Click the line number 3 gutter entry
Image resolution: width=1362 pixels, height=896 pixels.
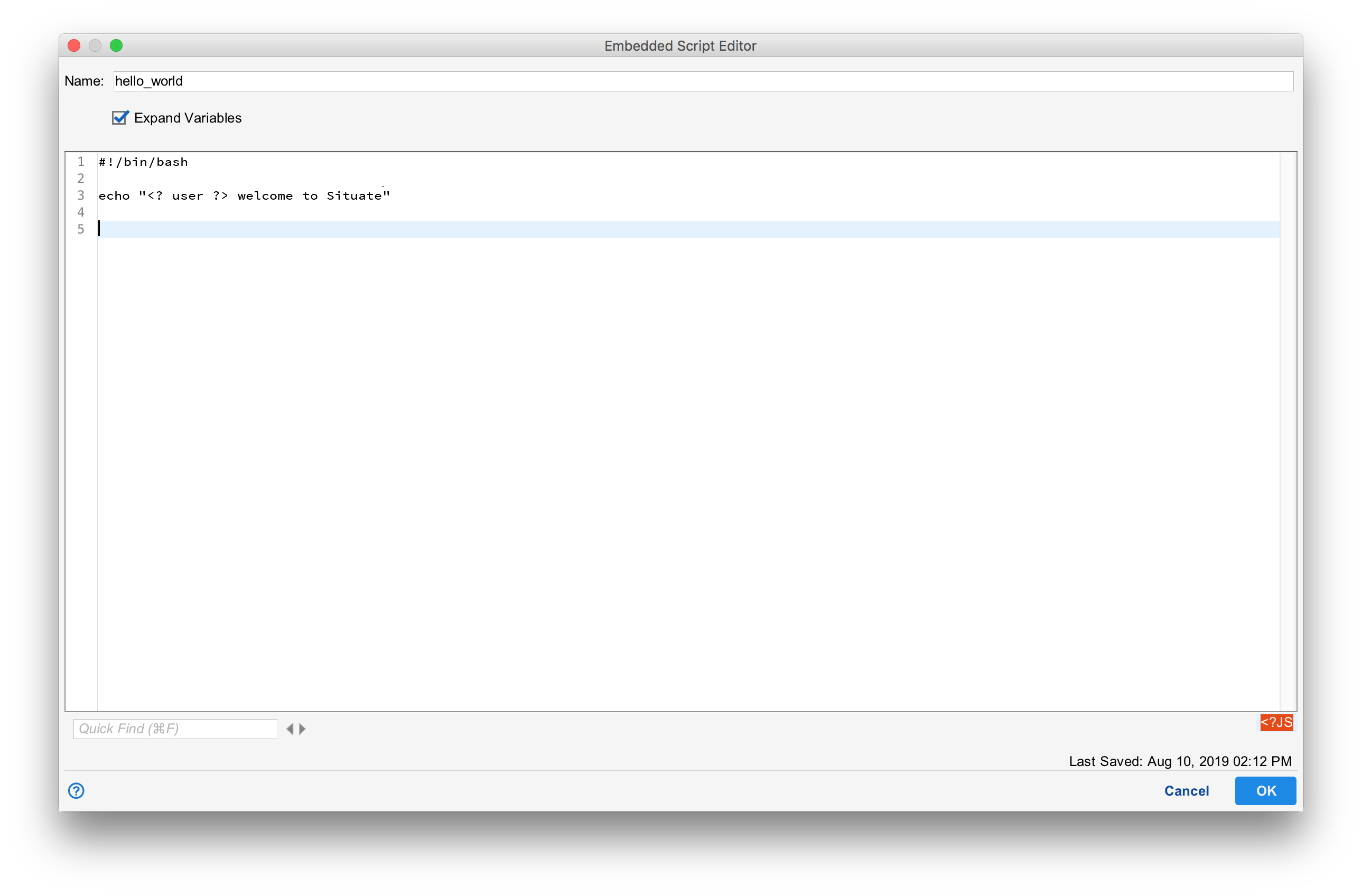[81, 195]
